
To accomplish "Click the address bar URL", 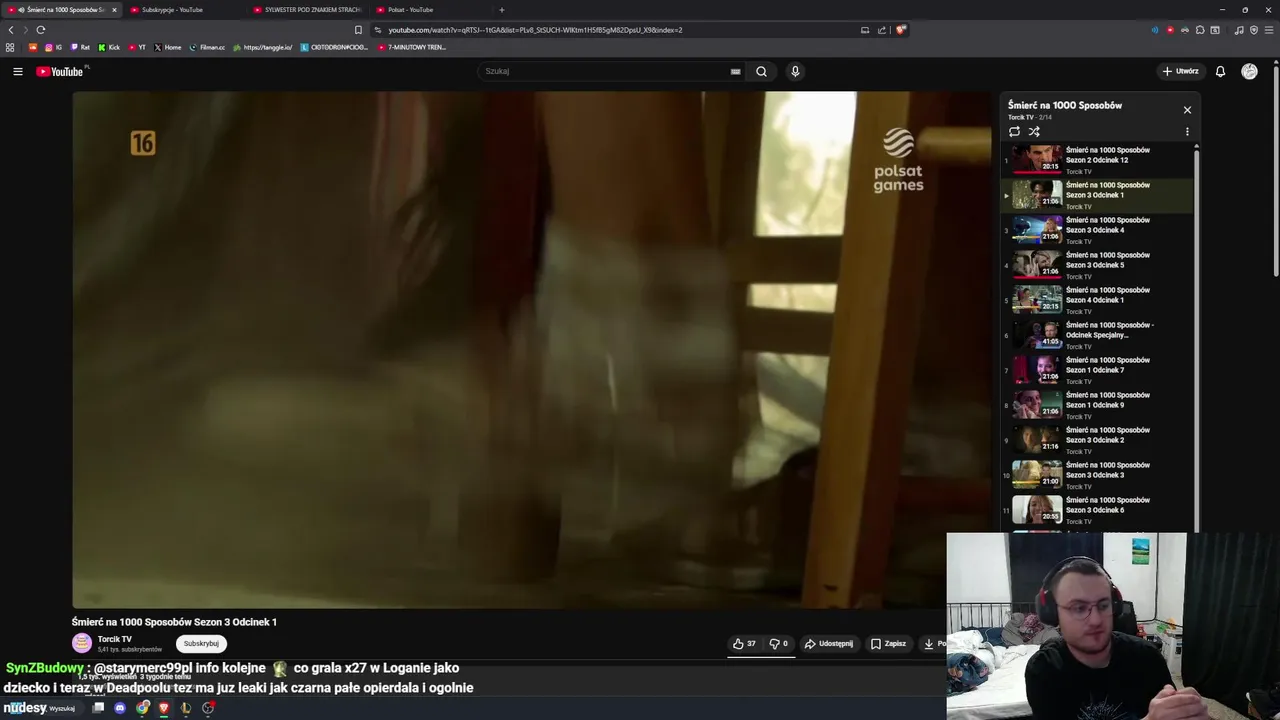I will (535, 30).
